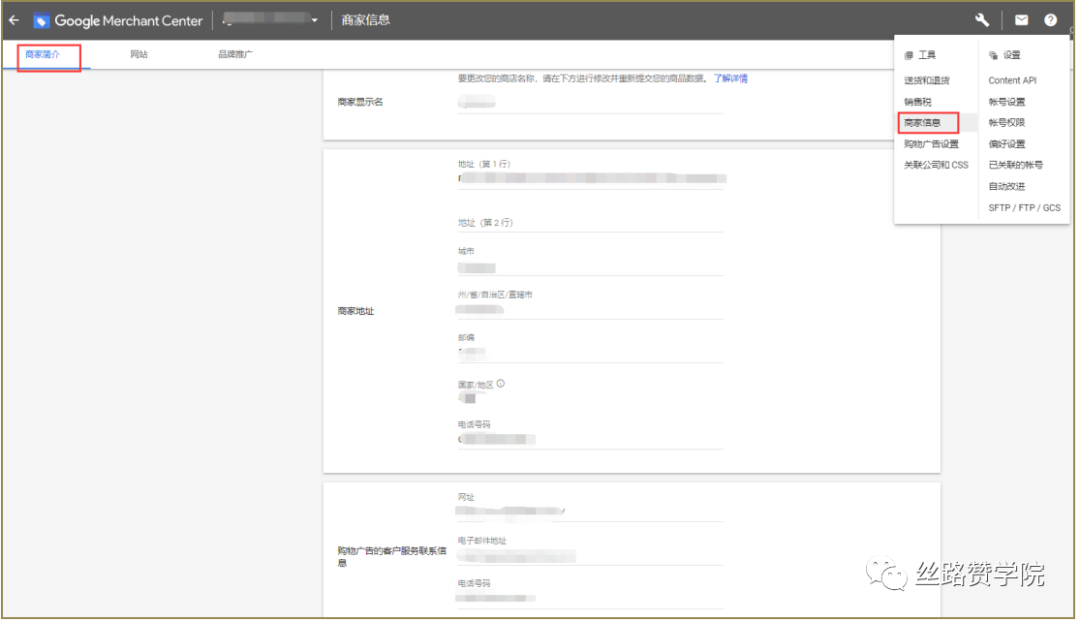Image resolution: width=1080 pixels, height=622 pixels.
Task: Click the back arrow next to the logo
Action: click(13, 19)
